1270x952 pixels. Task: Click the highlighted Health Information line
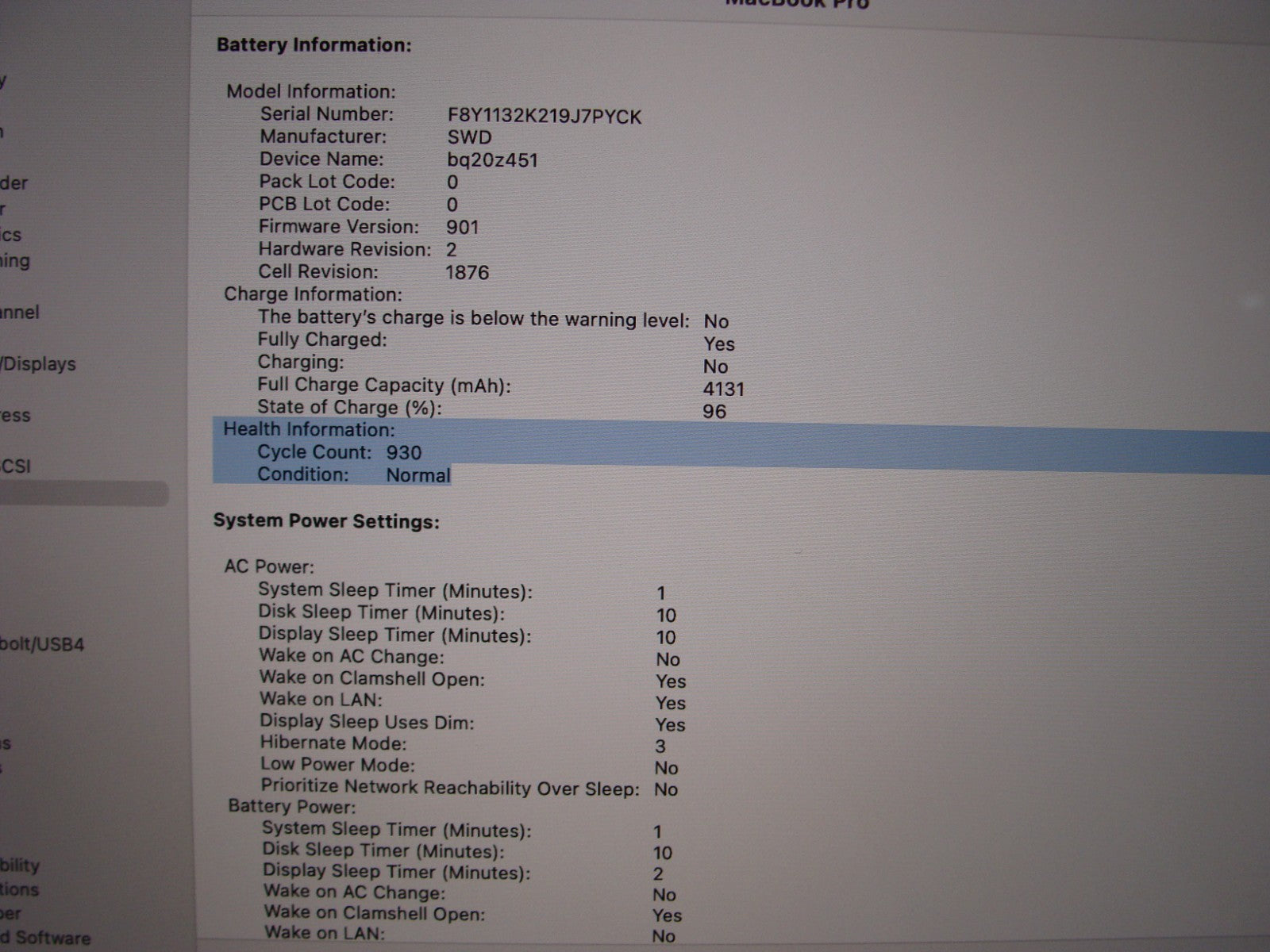point(309,429)
